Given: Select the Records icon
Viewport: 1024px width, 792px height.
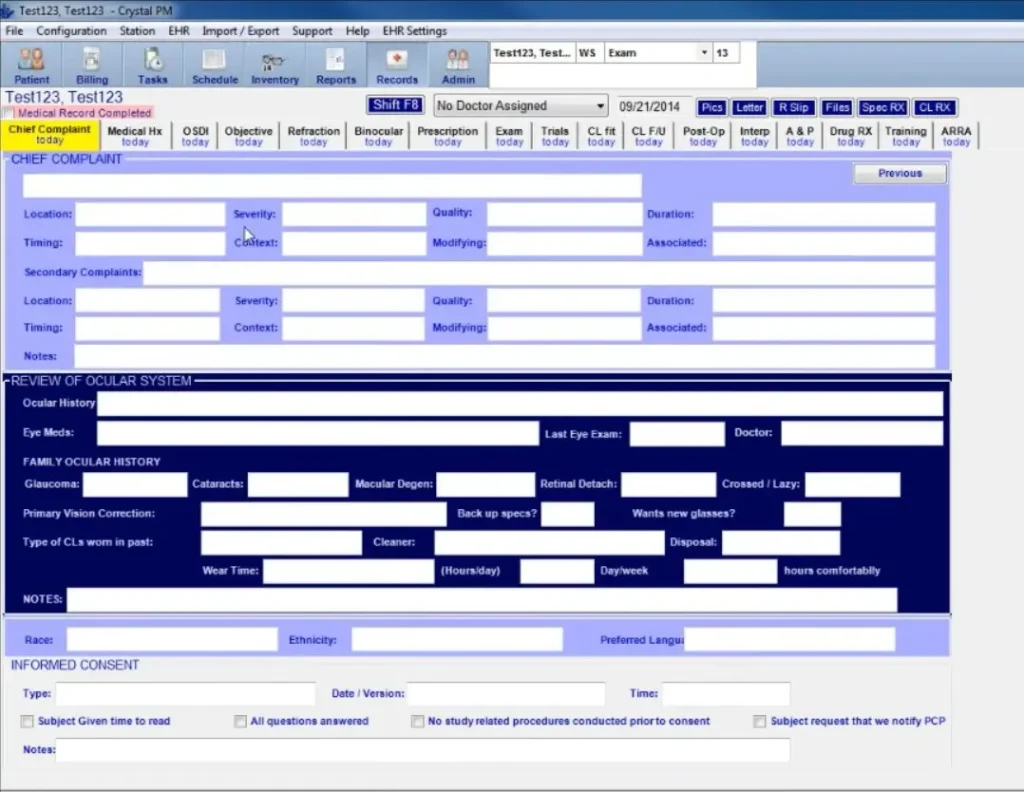Looking at the screenshot, I should click(x=396, y=64).
